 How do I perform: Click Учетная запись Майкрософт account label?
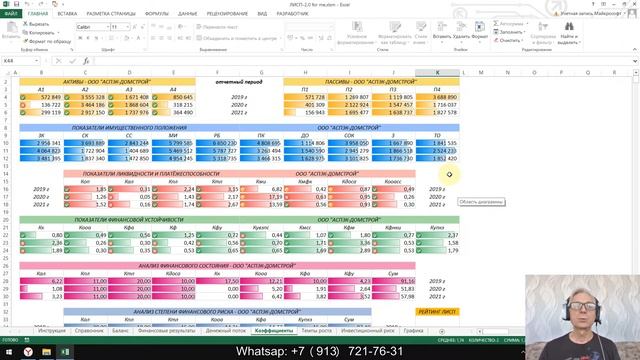(x=591, y=13)
